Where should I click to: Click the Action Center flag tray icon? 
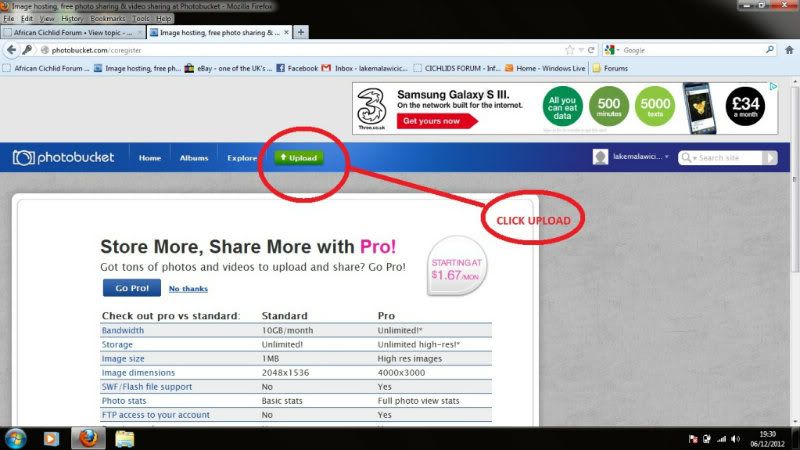point(693,439)
